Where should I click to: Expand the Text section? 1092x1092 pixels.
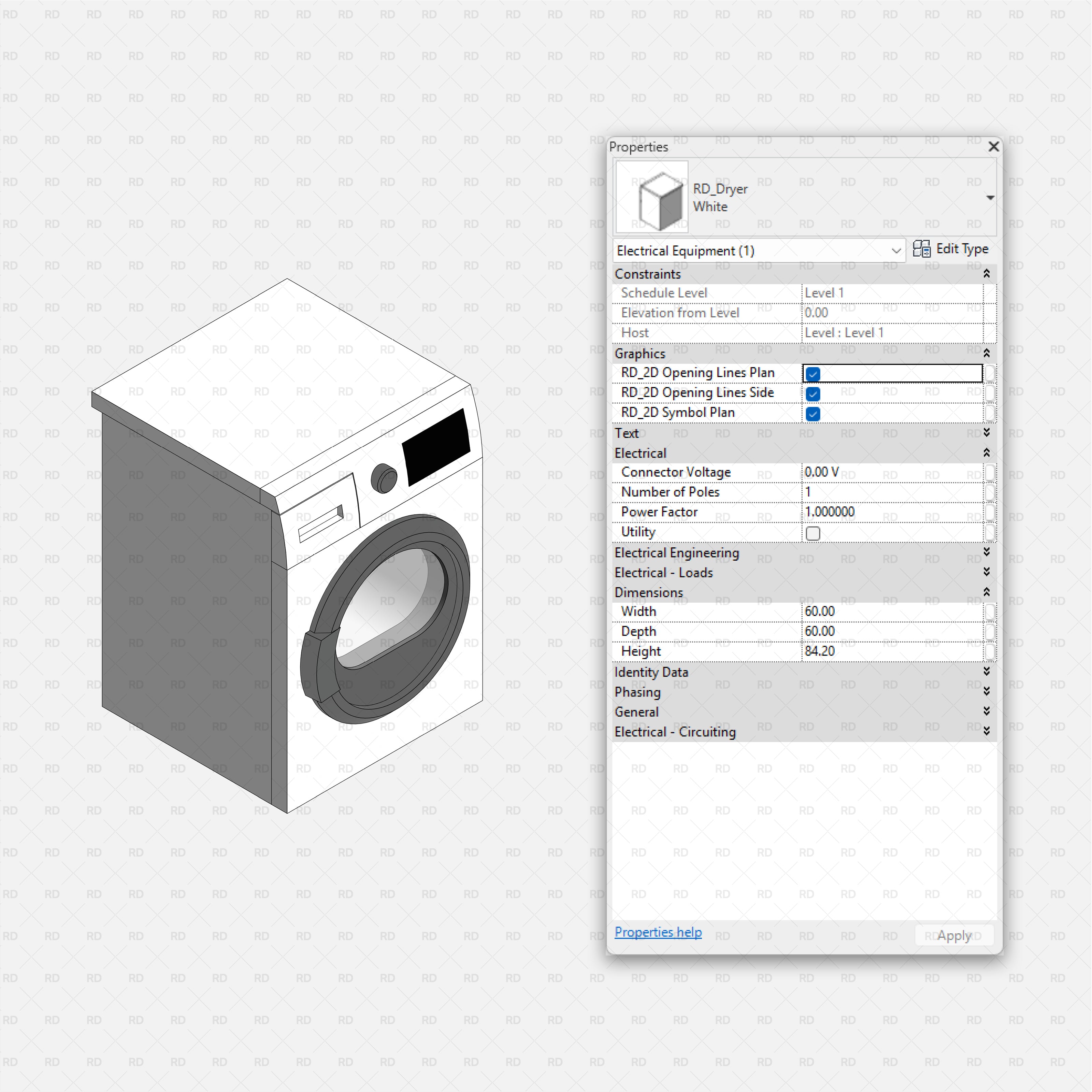tap(986, 433)
